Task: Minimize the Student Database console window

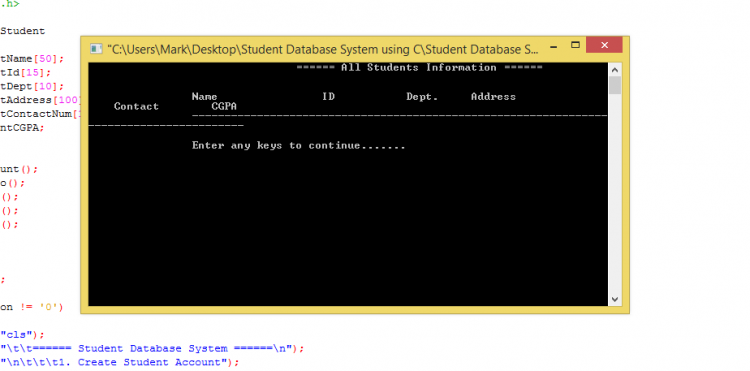Action: pyautogui.click(x=554, y=46)
